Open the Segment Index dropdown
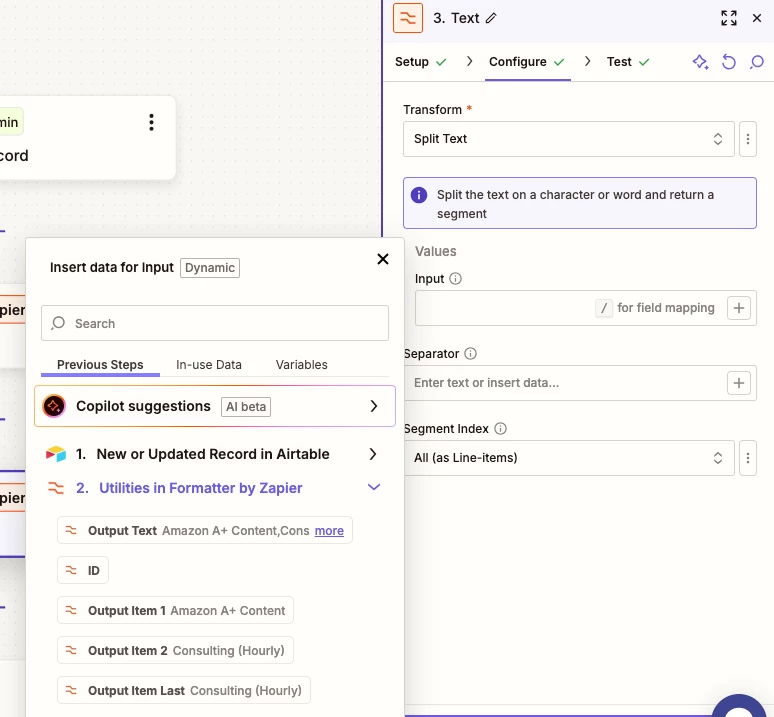Viewport: 774px width, 717px height. [569, 458]
